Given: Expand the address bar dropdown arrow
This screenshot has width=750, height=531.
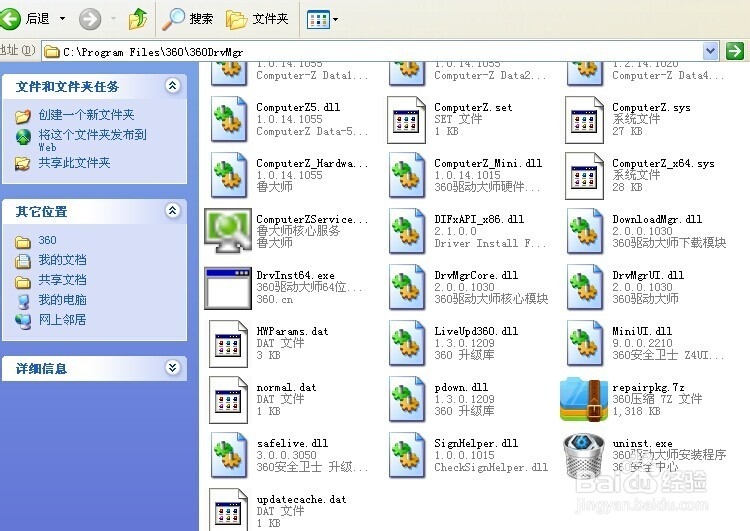Looking at the screenshot, I should coord(711,51).
